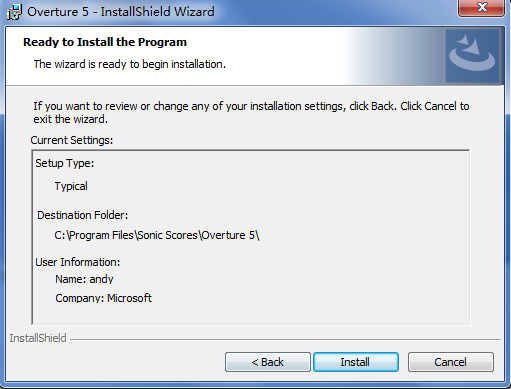Click the 'Setup Type:' label
511x389 pixels.
coord(65,163)
